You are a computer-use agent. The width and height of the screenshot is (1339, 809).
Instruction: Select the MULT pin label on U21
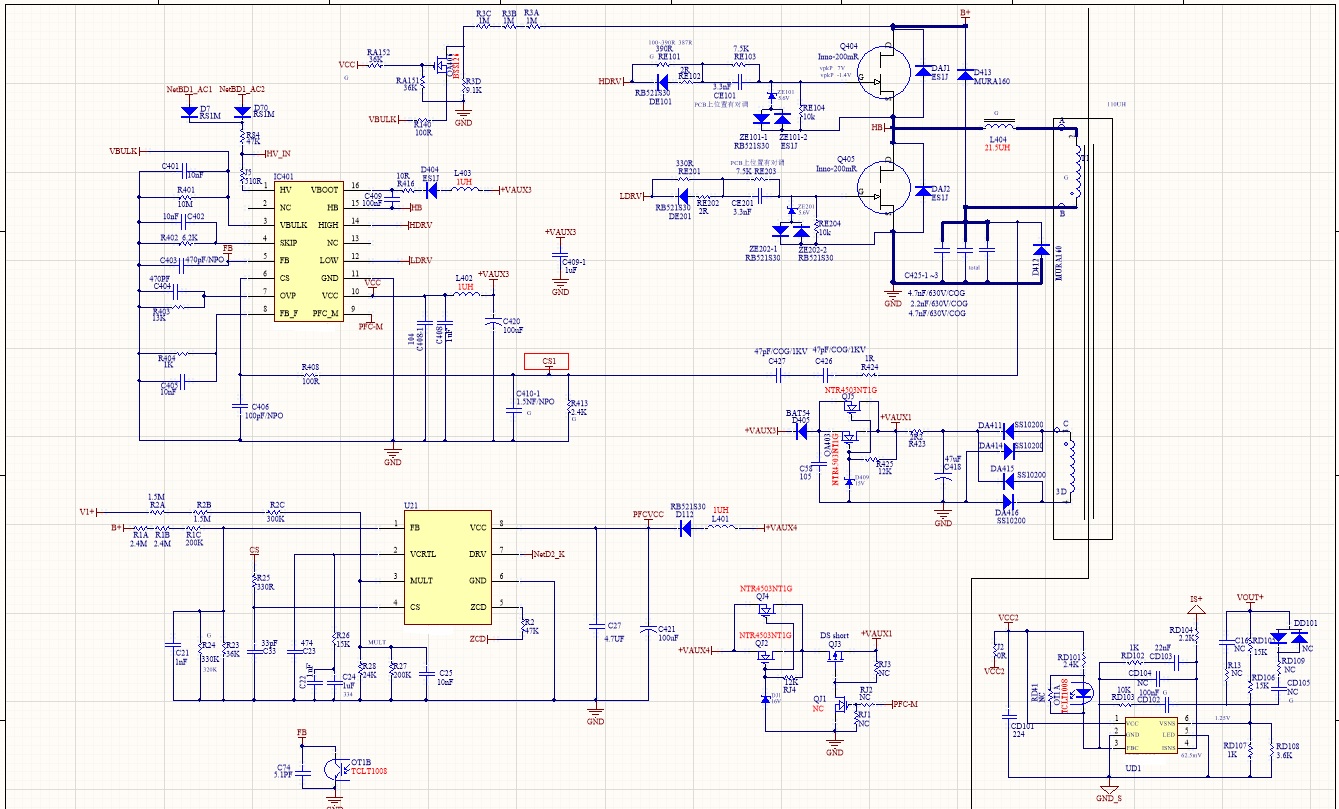point(420,580)
